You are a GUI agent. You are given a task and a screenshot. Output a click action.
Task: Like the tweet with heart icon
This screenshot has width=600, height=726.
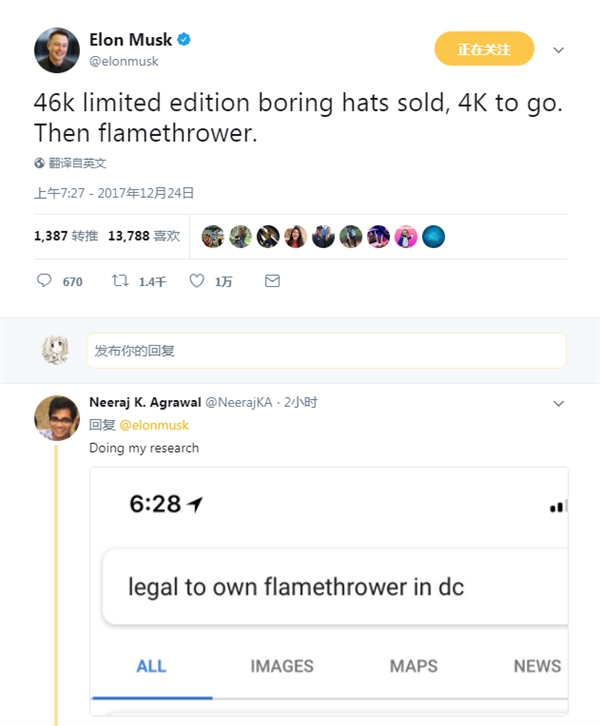197,282
